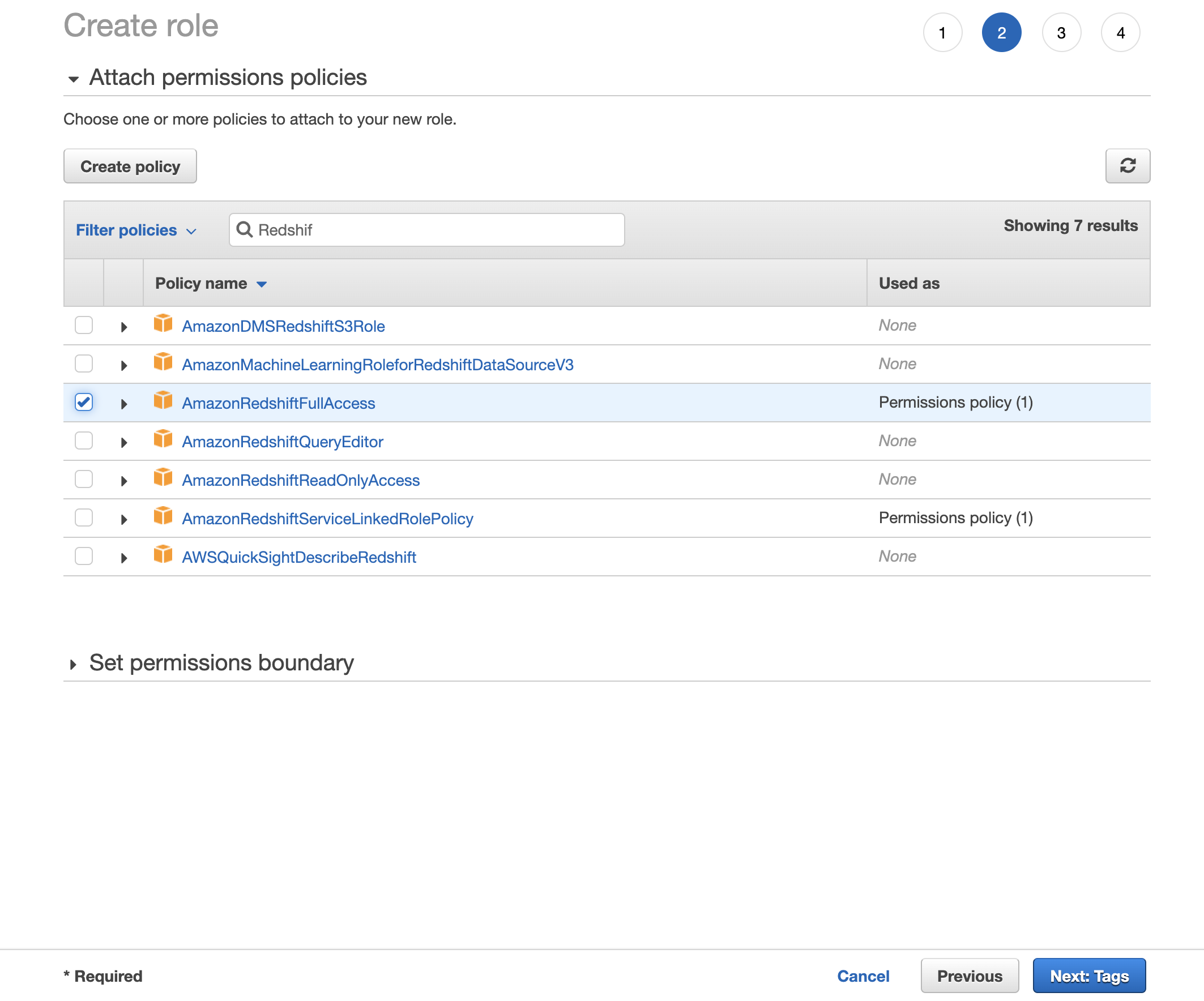The image size is (1204, 1001).
Task: Click the AmazonMachineLearningRoleforRedshiftDataSourceV3 policy box icon
Action: pyautogui.click(x=163, y=362)
